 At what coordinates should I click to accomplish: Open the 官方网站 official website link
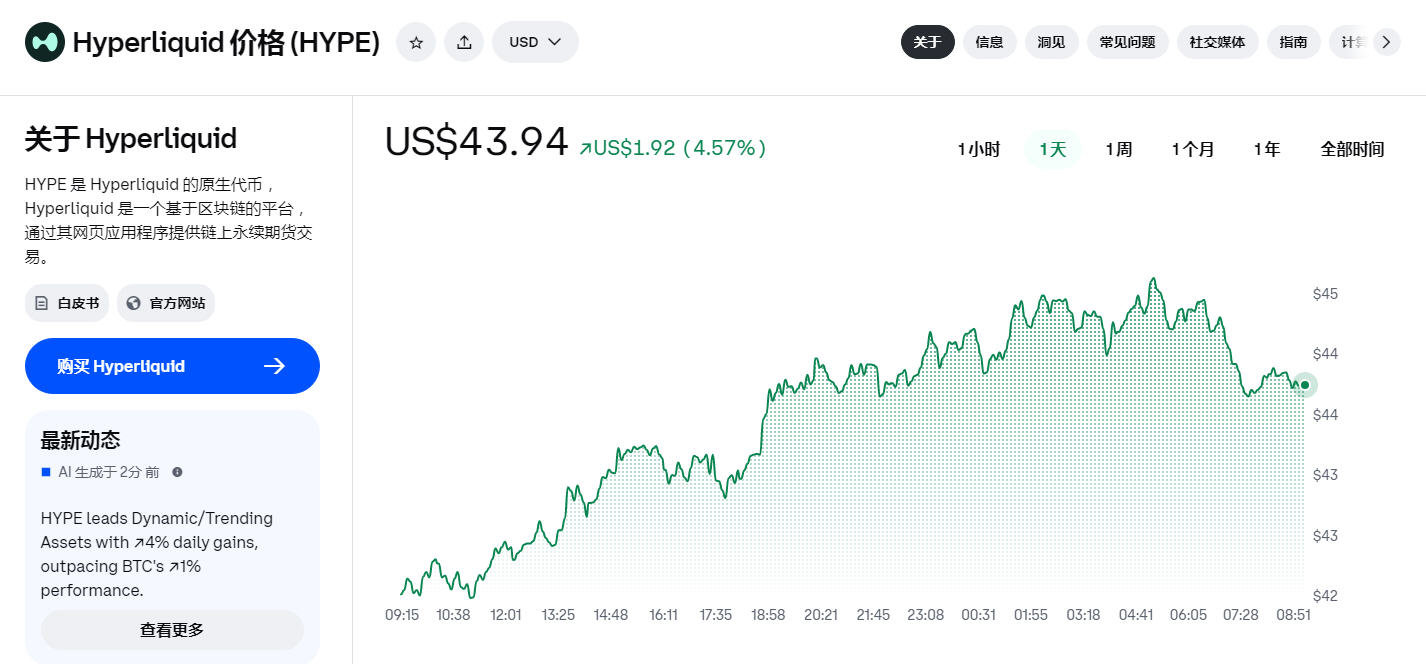click(x=166, y=303)
